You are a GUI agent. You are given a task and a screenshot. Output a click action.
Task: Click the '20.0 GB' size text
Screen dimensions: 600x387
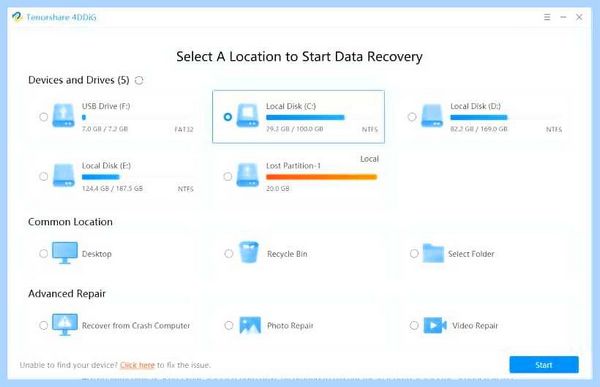(x=278, y=188)
